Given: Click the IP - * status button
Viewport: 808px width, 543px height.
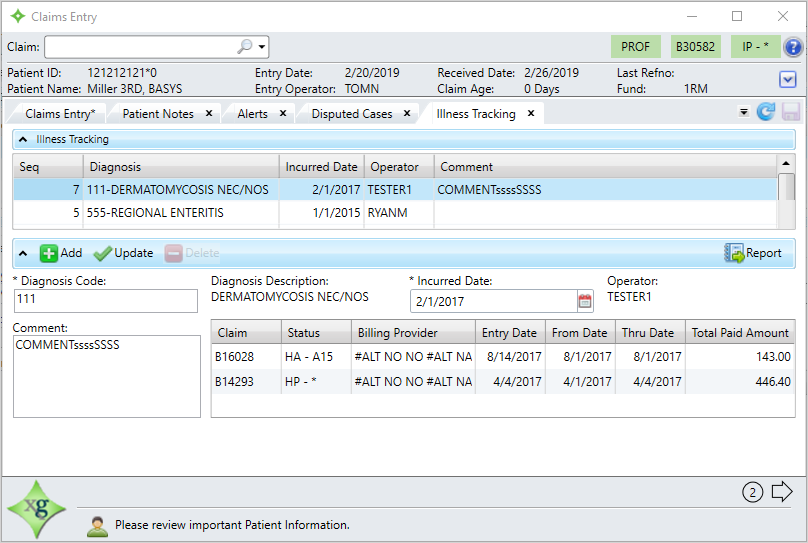Looking at the screenshot, I should pos(755,47).
